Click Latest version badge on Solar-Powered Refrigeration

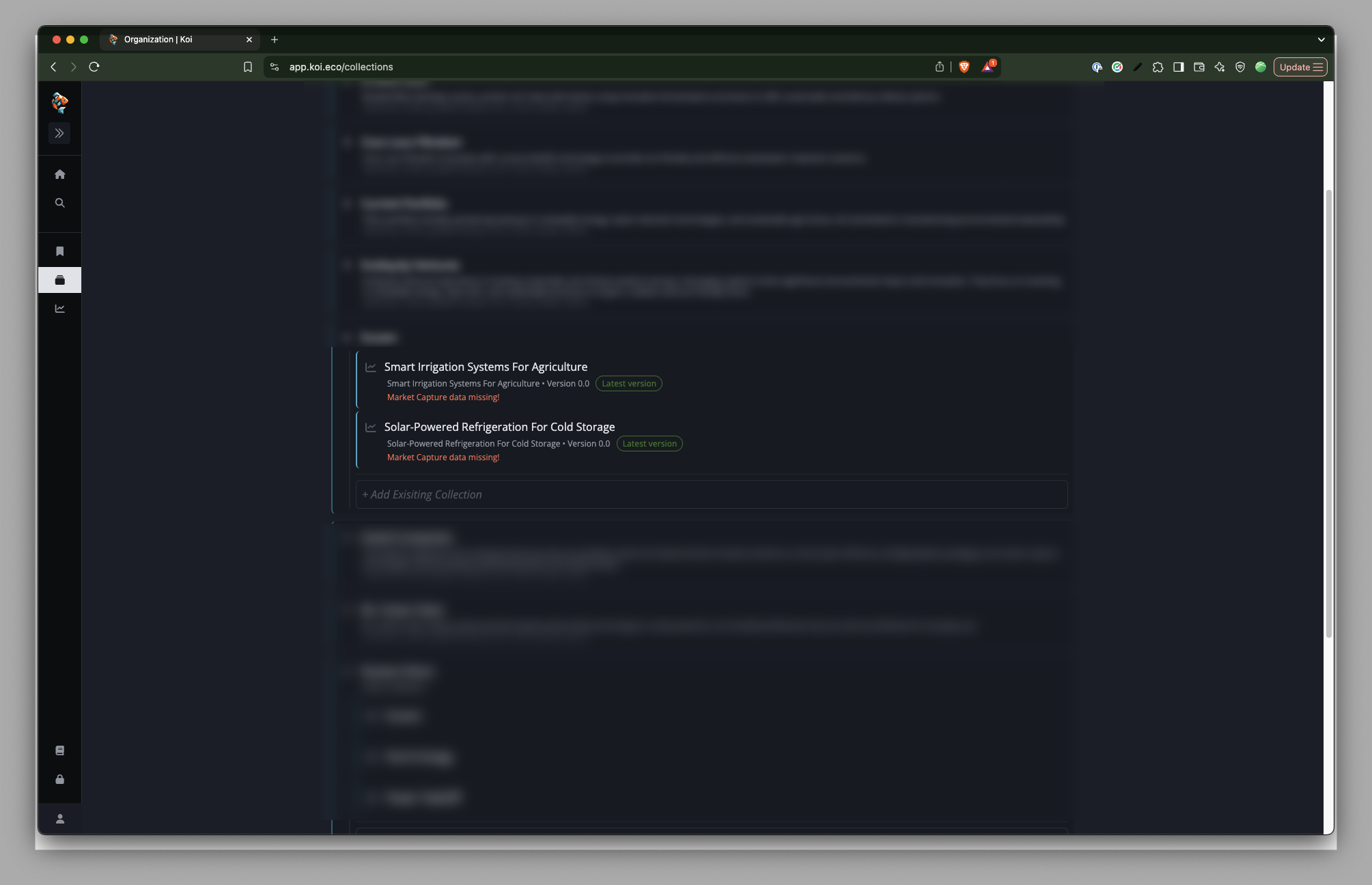click(x=649, y=444)
